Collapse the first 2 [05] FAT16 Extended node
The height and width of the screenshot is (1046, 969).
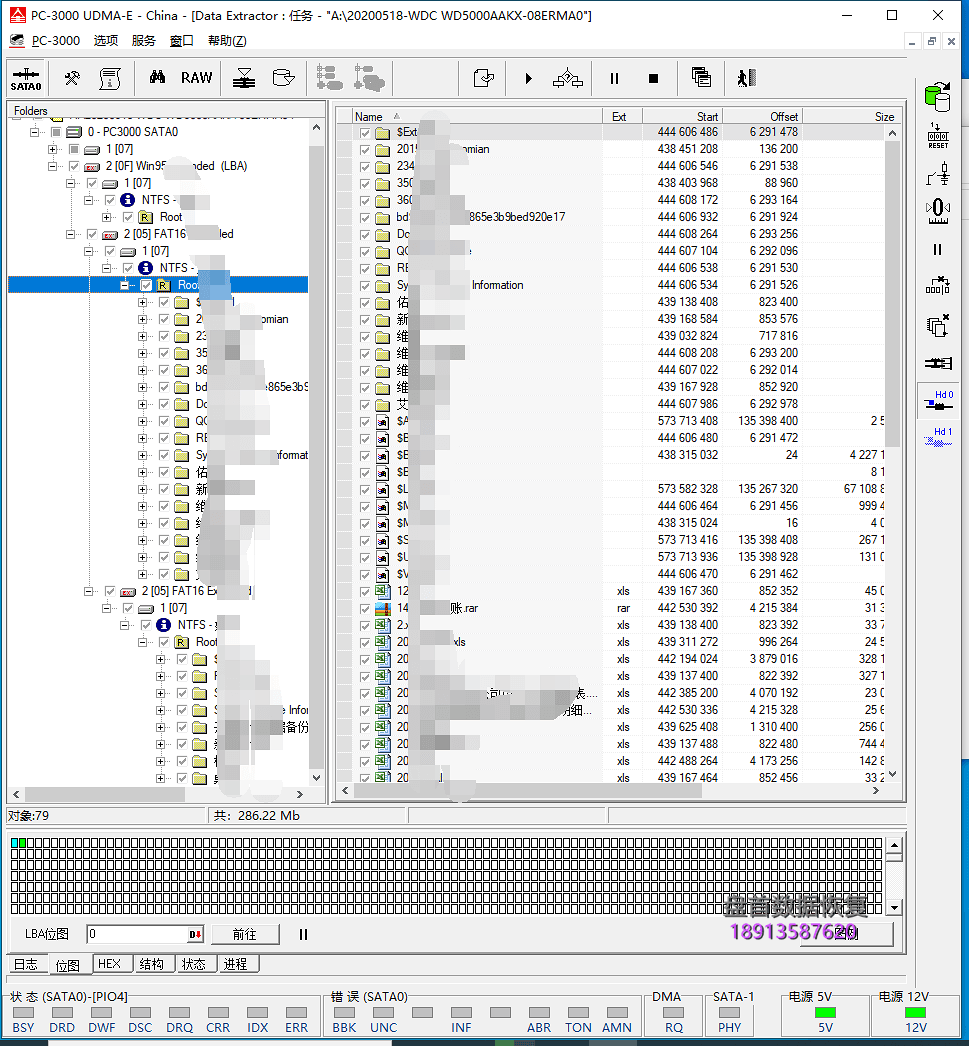(x=70, y=233)
